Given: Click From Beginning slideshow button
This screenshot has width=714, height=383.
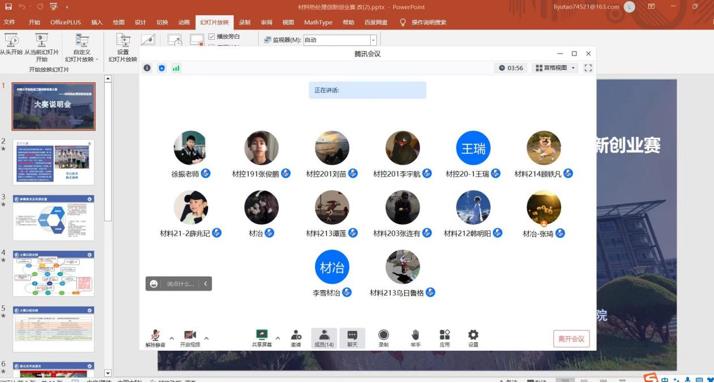Looking at the screenshot, I should coord(11,45).
